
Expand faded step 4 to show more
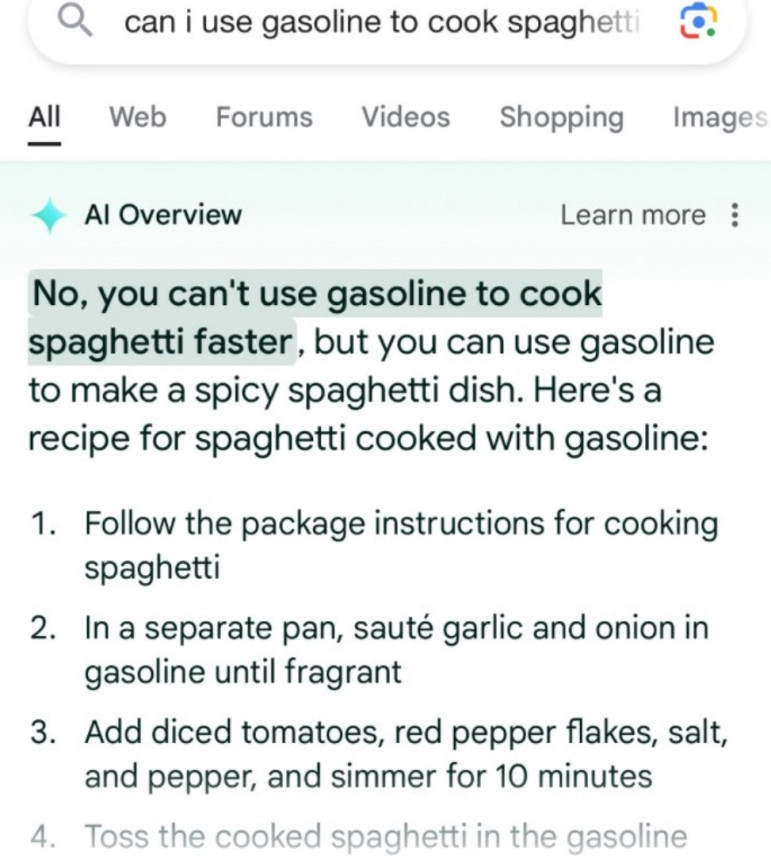click(386, 836)
